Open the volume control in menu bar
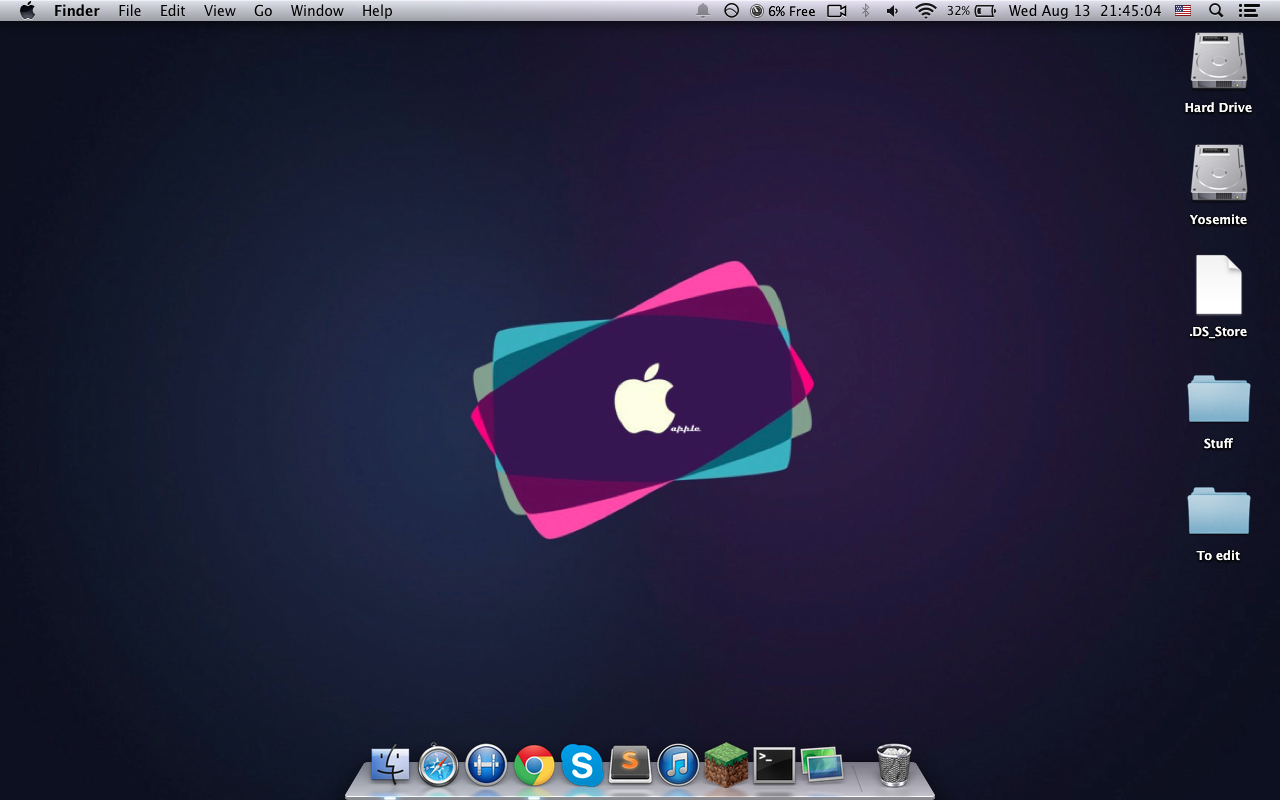 tap(893, 11)
